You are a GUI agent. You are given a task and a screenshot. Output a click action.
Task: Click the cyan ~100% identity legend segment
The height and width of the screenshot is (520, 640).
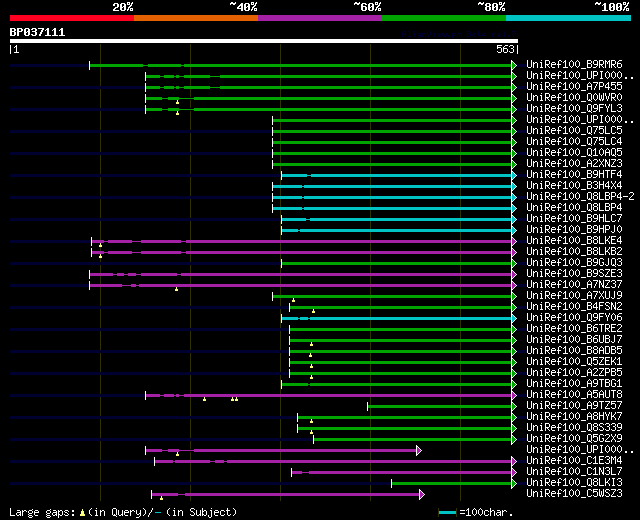567,18
